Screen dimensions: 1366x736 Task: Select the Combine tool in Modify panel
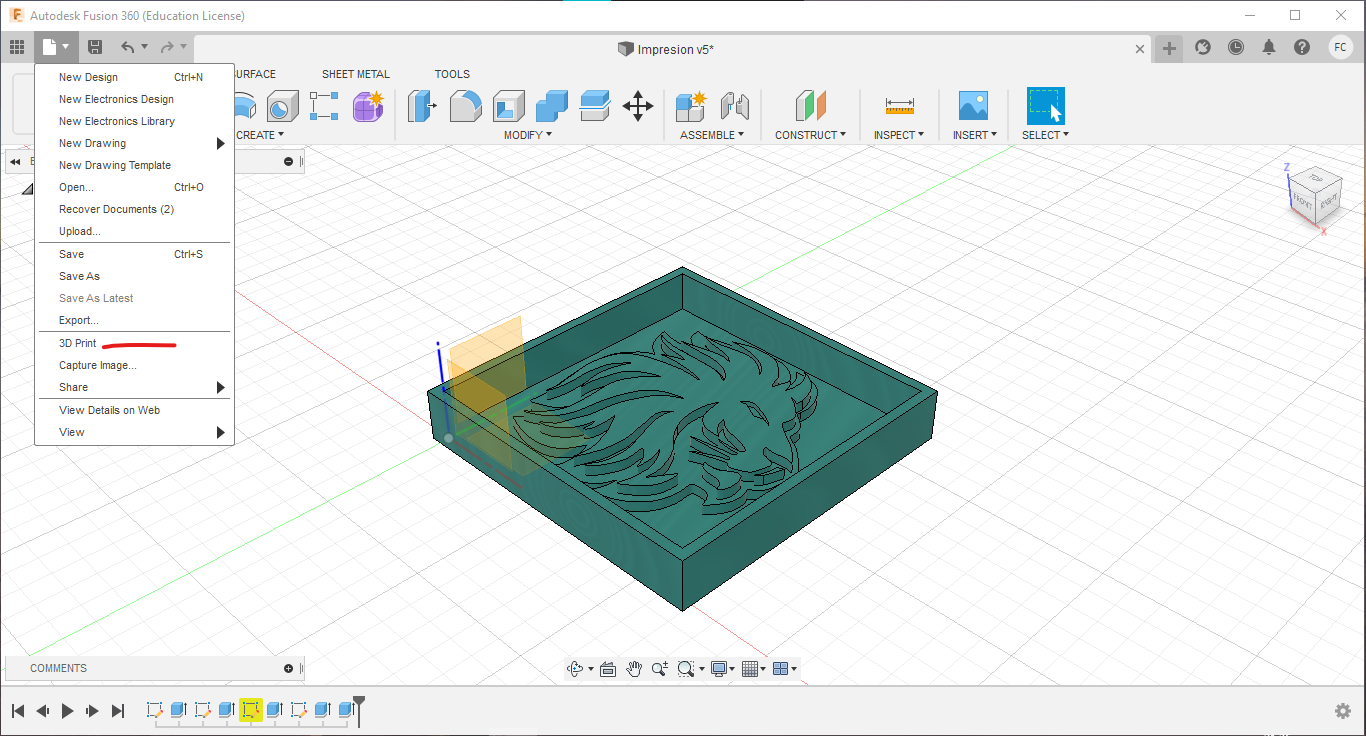click(552, 105)
